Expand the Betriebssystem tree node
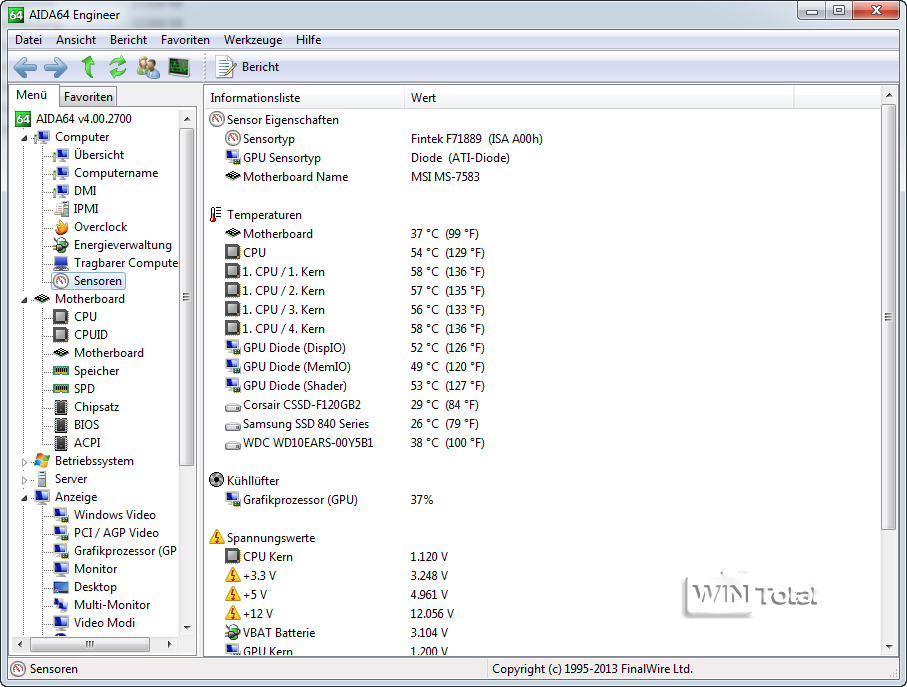The height and width of the screenshot is (687, 907). coord(24,461)
